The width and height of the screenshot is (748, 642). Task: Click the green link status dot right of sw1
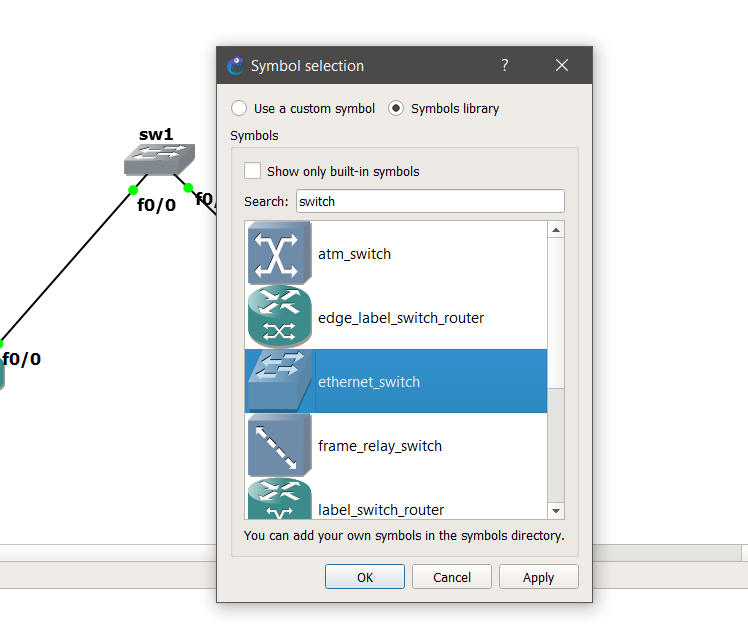pos(188,187)
